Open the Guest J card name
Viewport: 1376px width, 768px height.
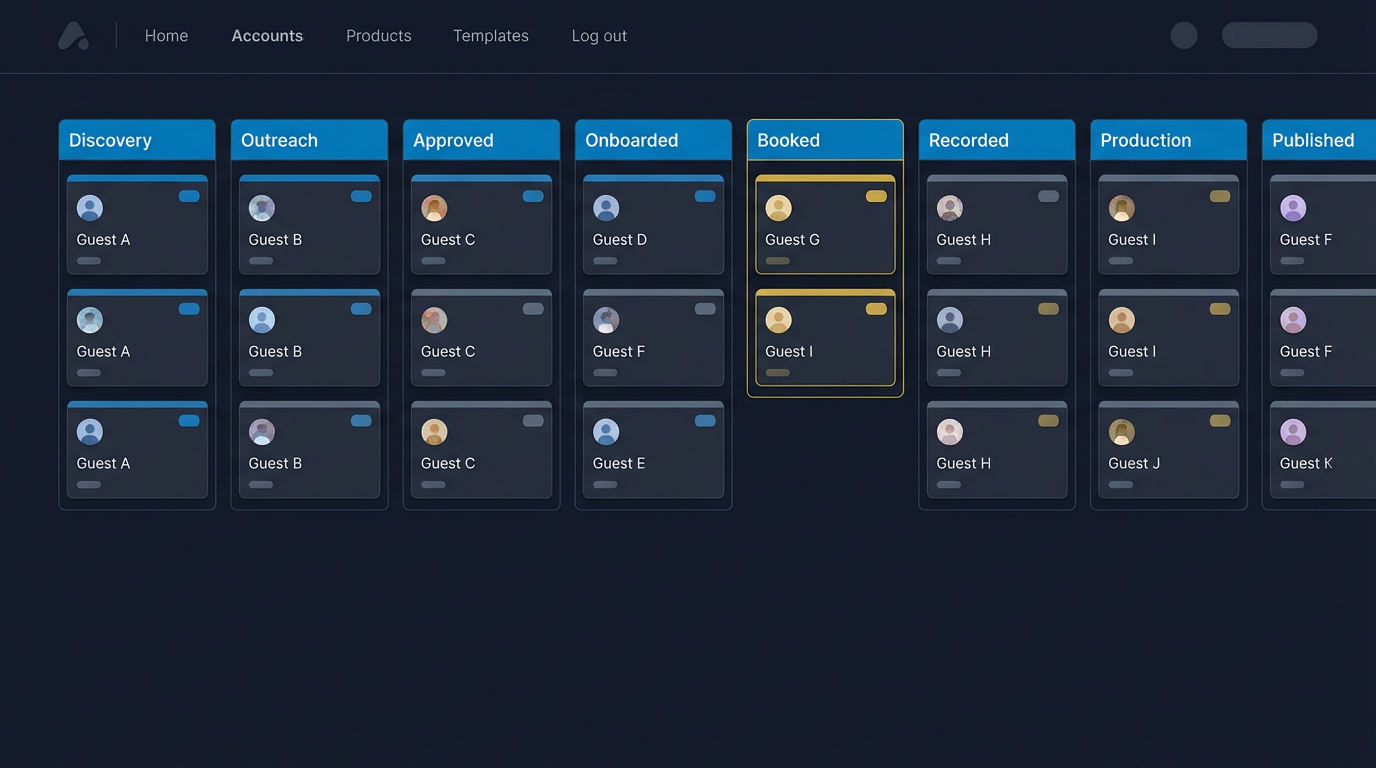(x=1134, y=464)
